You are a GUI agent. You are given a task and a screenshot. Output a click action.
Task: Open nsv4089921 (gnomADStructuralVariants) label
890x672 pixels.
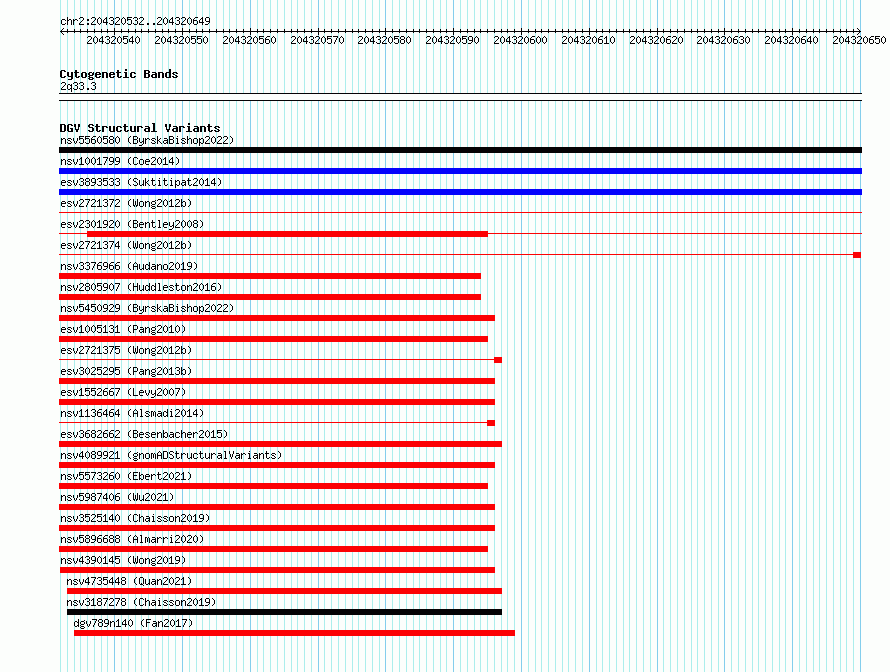(171, 455)
